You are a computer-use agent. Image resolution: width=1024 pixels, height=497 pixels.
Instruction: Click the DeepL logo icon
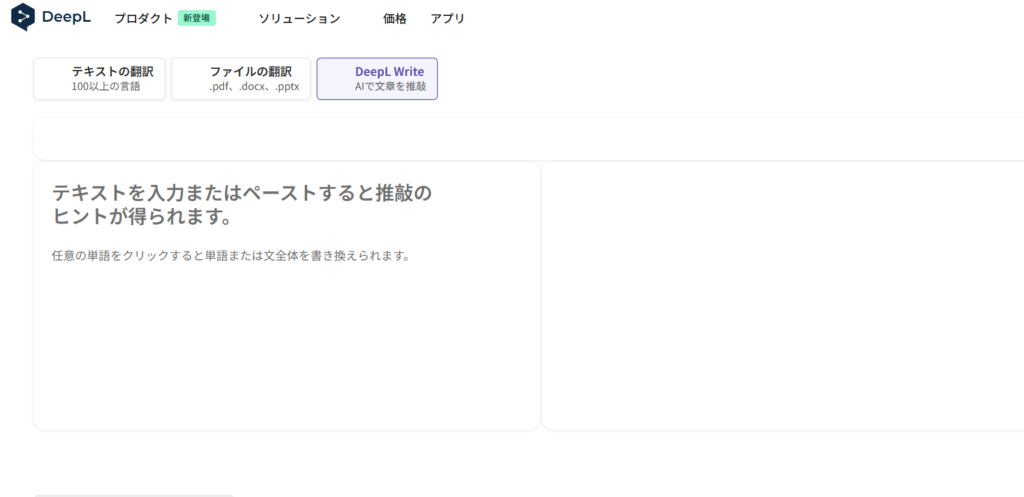(x=23, y=17)
